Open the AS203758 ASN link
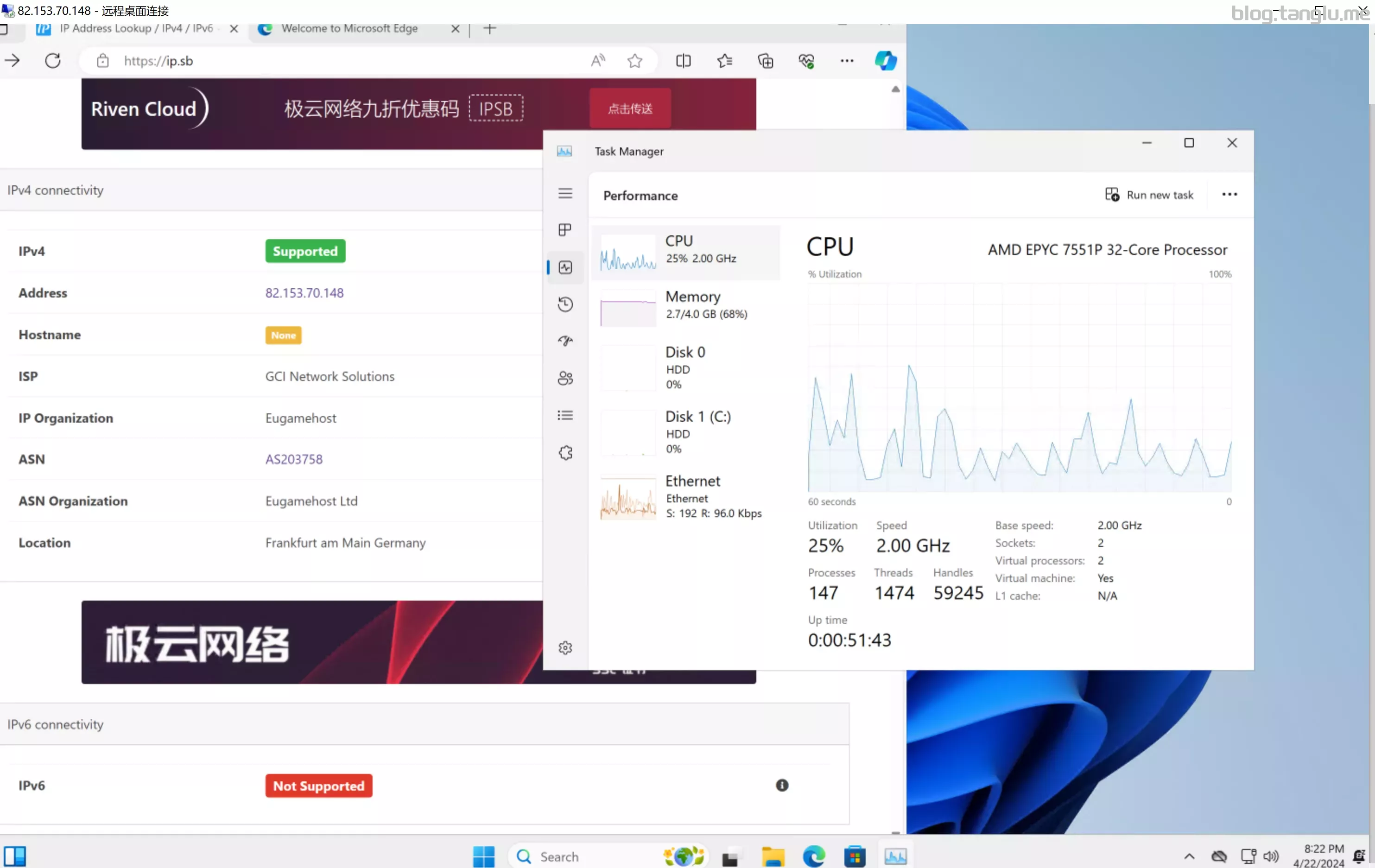The height and width of the screenshot is (868, 1375). pyautogui.click(x=293, y=458)
